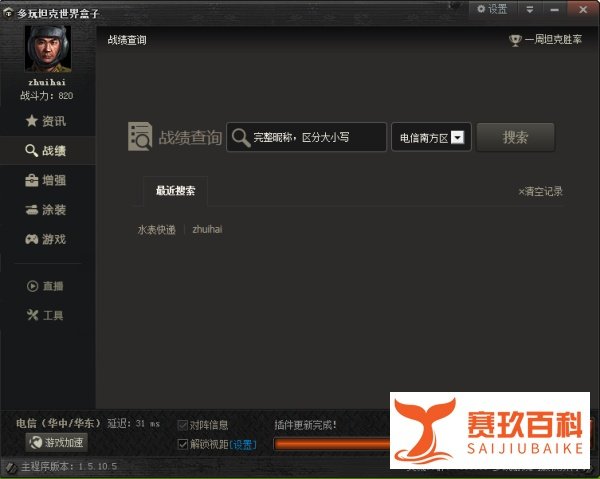The image size is (600, 479).
Task: Select the 战绩 record query menu
Action: (46, 151)
